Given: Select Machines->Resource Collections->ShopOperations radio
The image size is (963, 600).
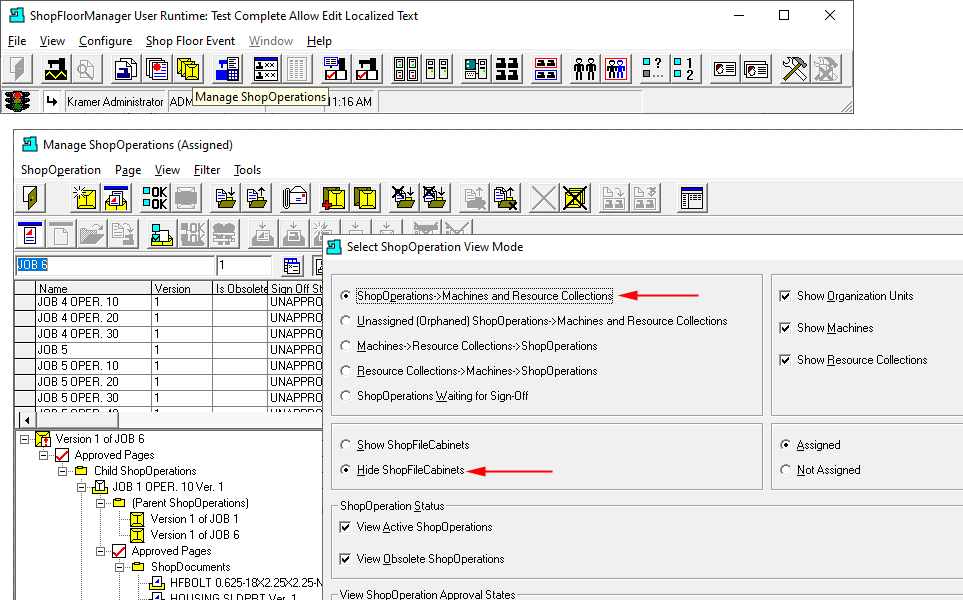Looking at the screenshot, I should pos(346,346).
